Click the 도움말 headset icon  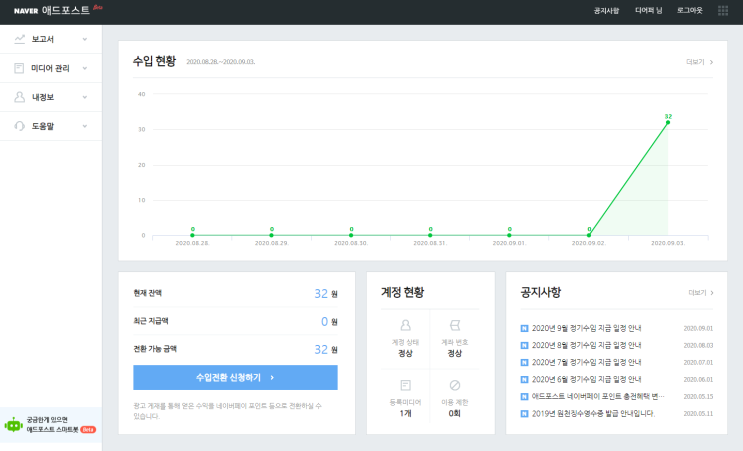point(19,126)
